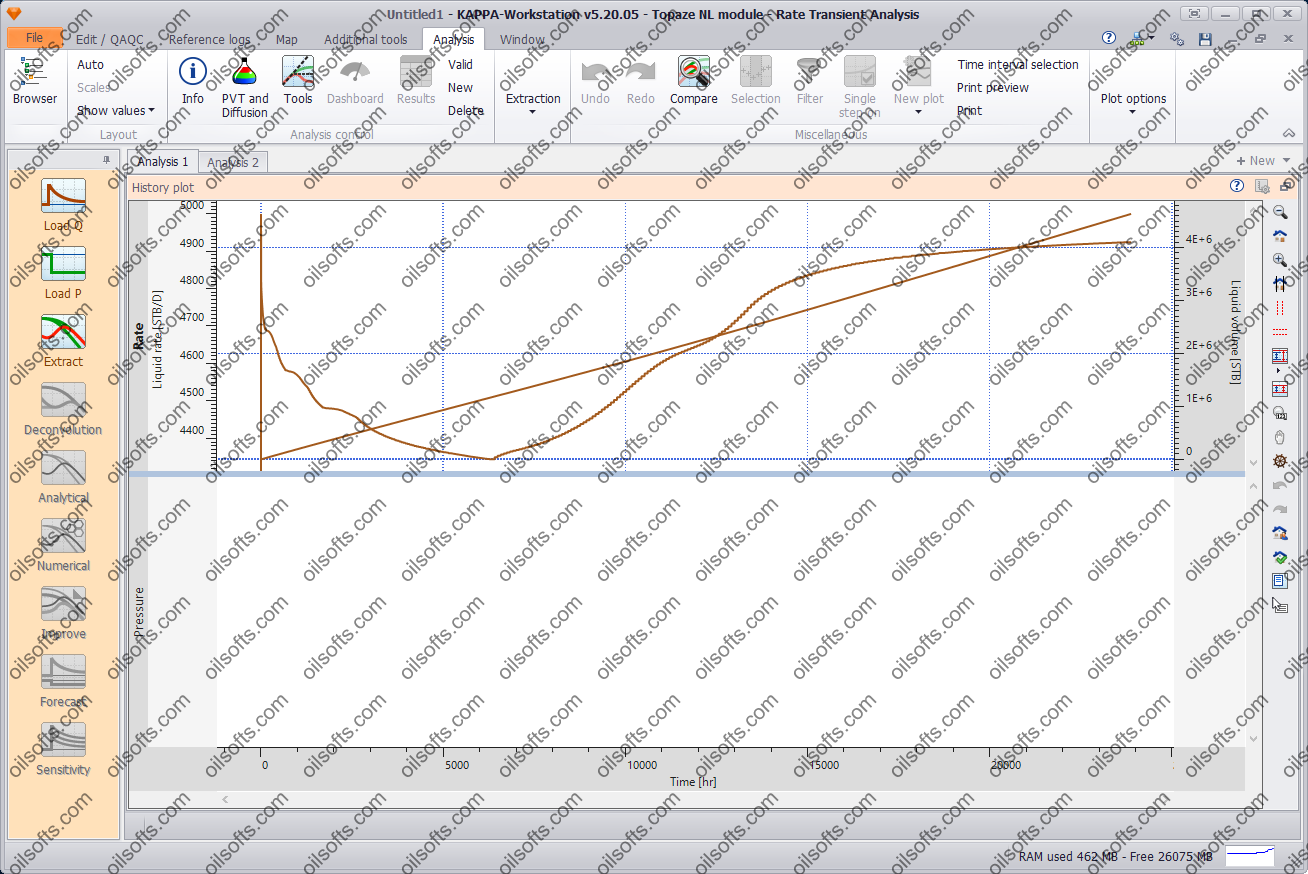This screenshot has width=1308, height=874.
Task: Open help icon in History plot header
Action: click(1237, 186)
